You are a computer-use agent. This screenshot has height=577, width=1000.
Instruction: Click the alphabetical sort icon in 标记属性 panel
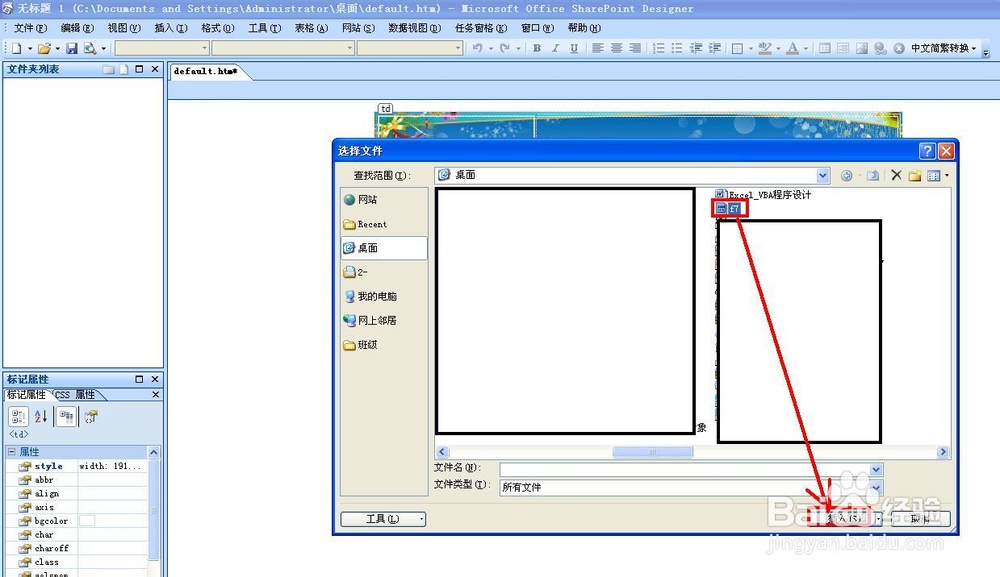click(40, 417)
